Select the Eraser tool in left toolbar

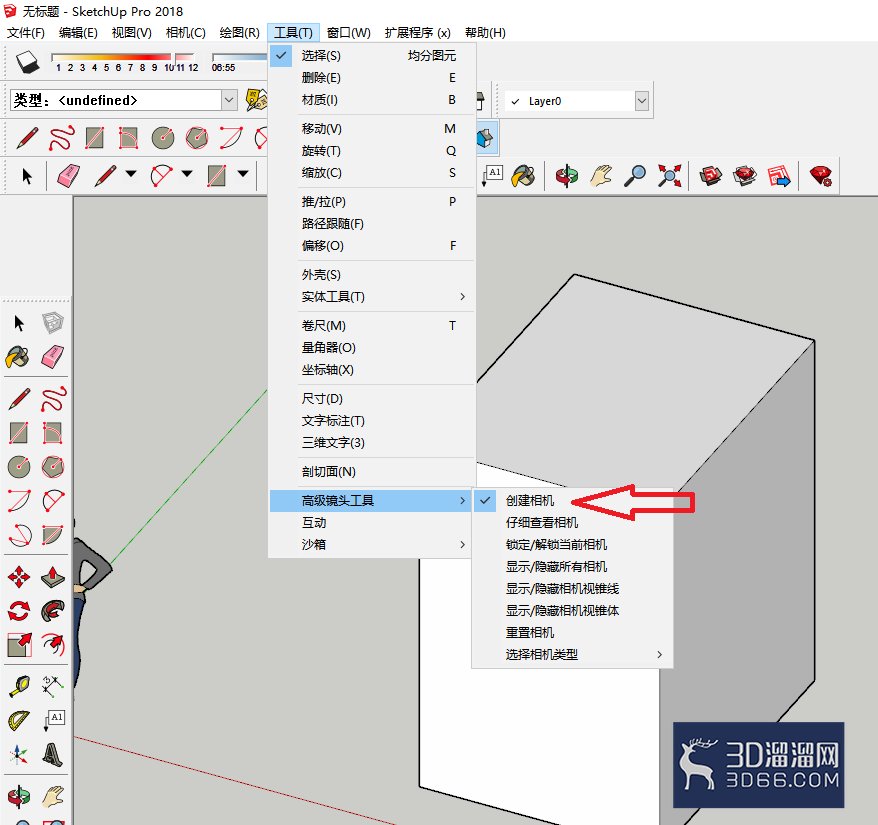[53, 357]
